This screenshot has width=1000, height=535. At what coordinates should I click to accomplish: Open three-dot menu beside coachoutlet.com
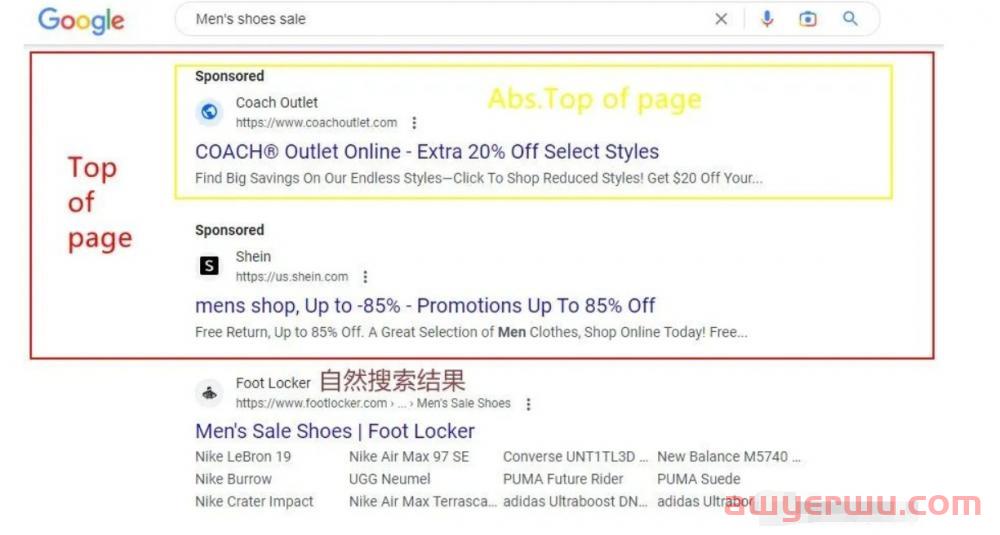click(x=415, y=122)
